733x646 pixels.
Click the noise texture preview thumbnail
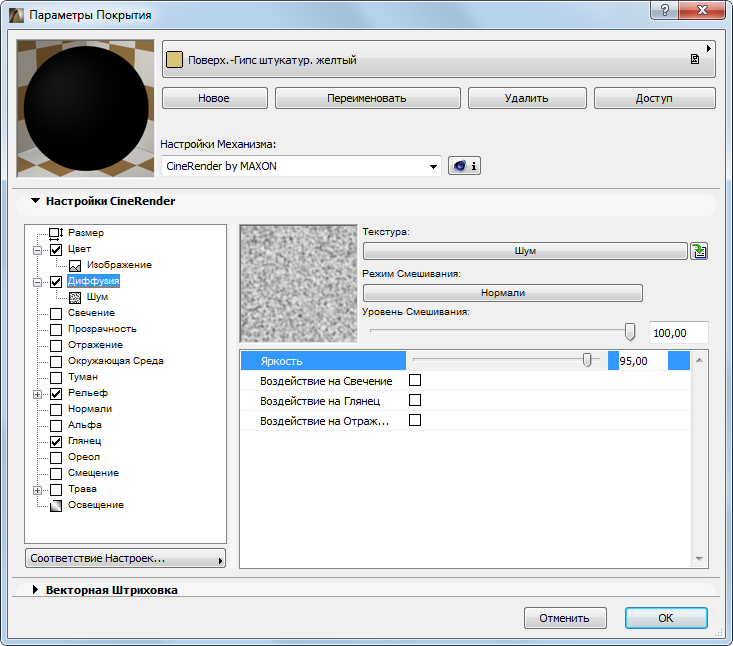(x=298, y=284)
